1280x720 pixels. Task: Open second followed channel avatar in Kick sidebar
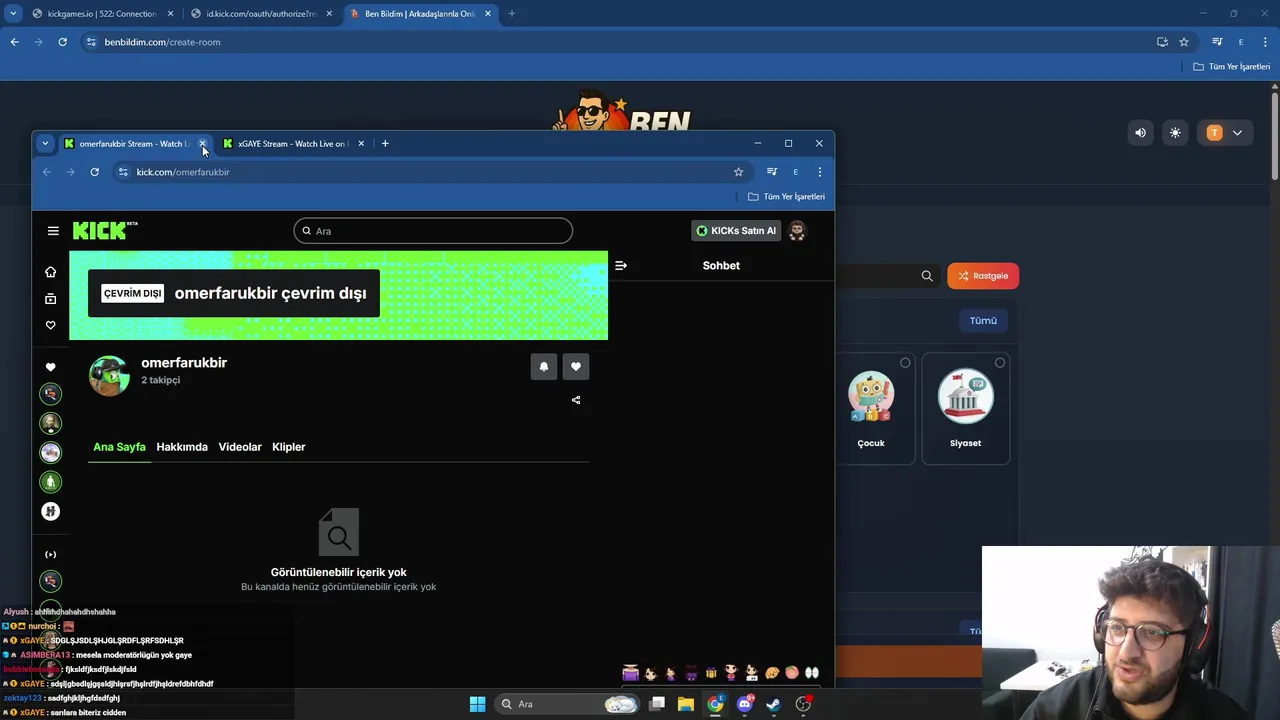pos(50,423)
